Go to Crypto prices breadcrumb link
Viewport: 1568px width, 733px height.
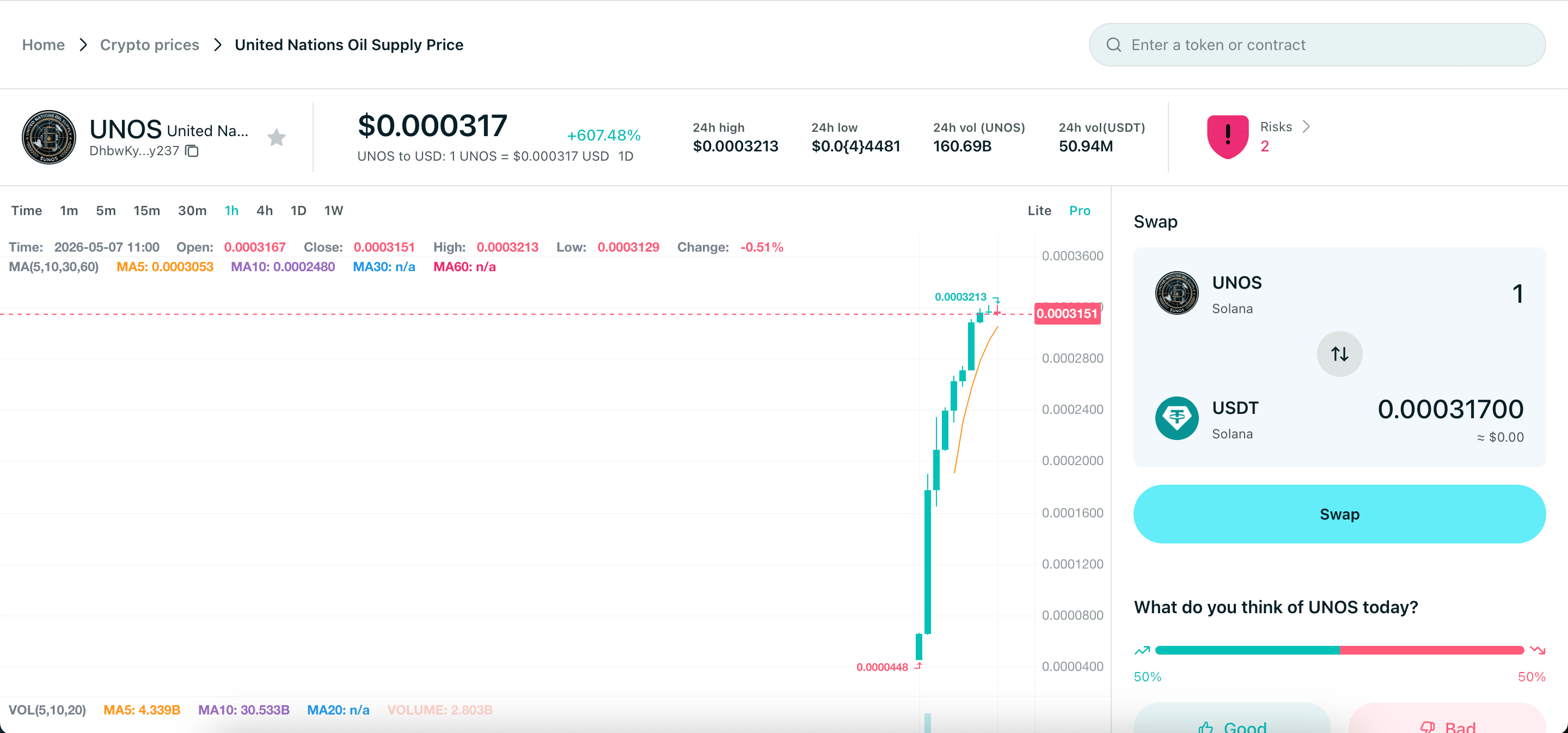click(x=150, y=45)
